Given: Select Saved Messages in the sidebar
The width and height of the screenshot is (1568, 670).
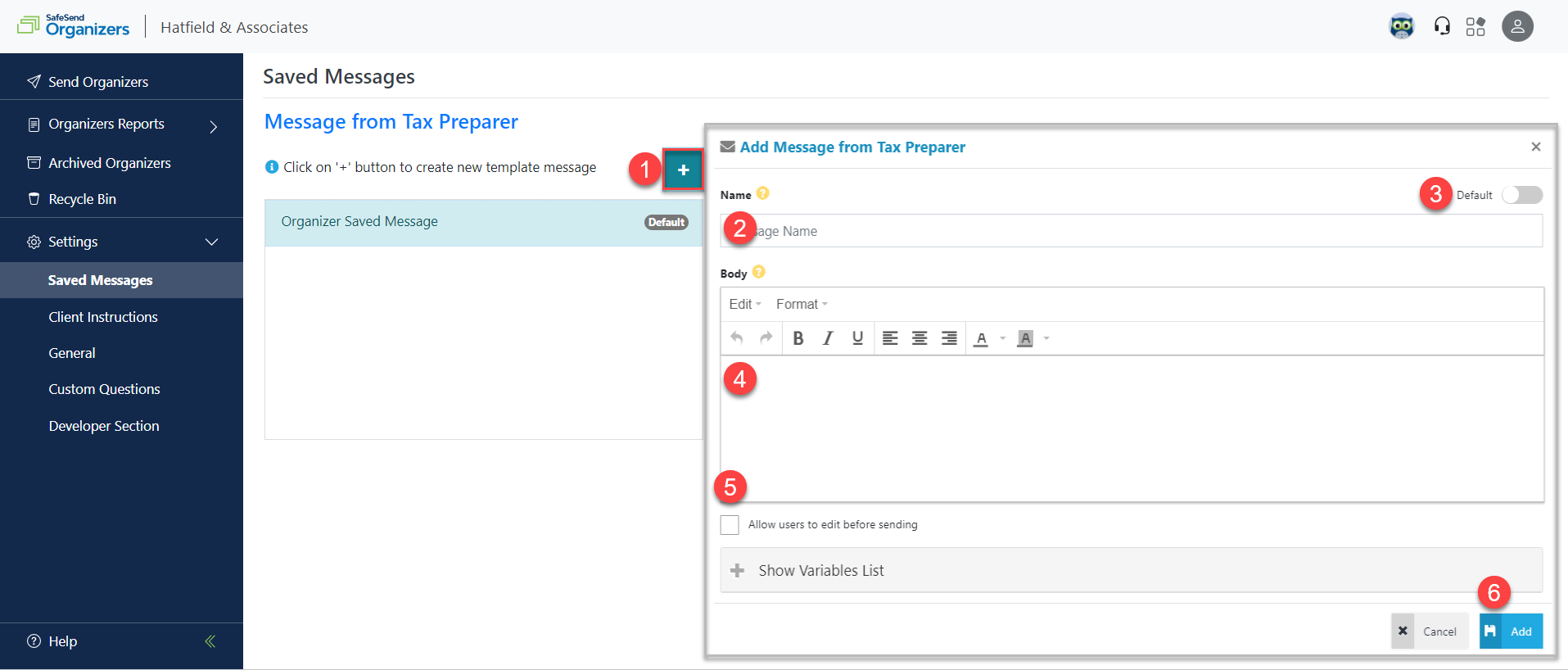Looking at the screenshot, I should pos(121,280).
